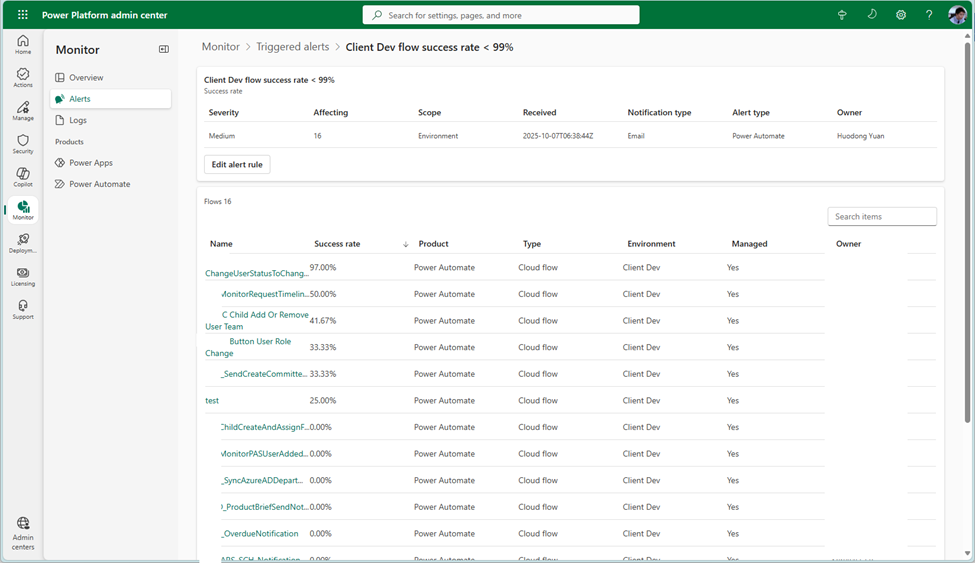Open Actions in the left rail
This screenshot has width=975, height=563.
pyautogui.click(x=23, y=78)
